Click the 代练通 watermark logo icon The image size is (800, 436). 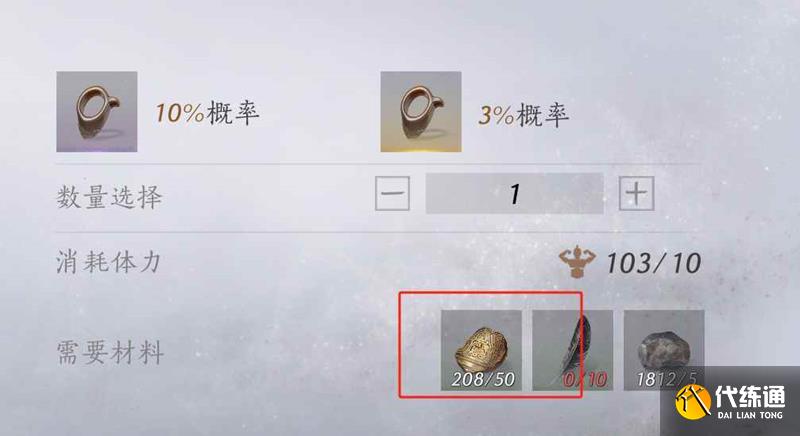(693, 401)
